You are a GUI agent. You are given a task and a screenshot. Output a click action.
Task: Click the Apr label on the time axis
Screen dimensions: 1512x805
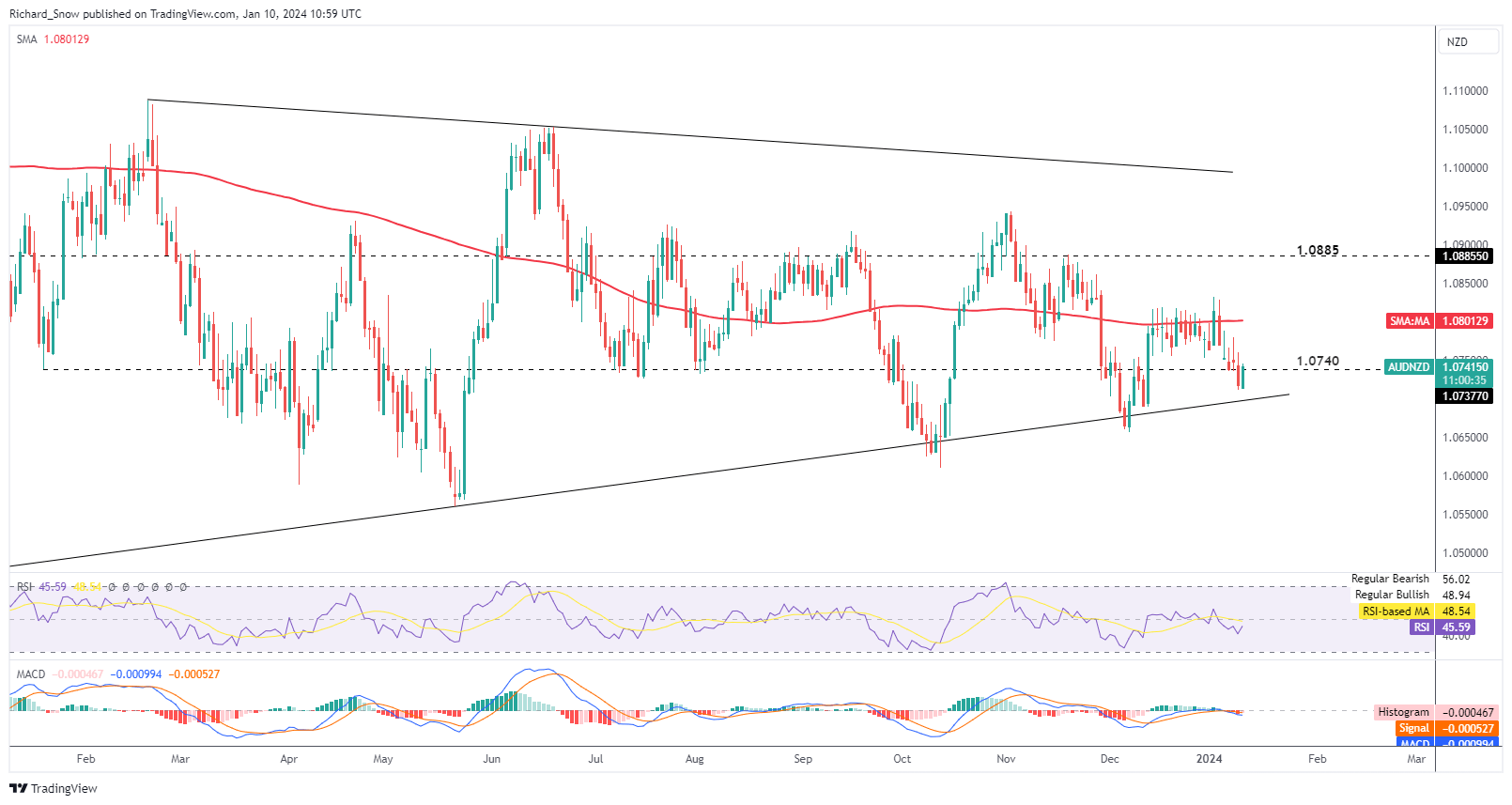(288, 759)
